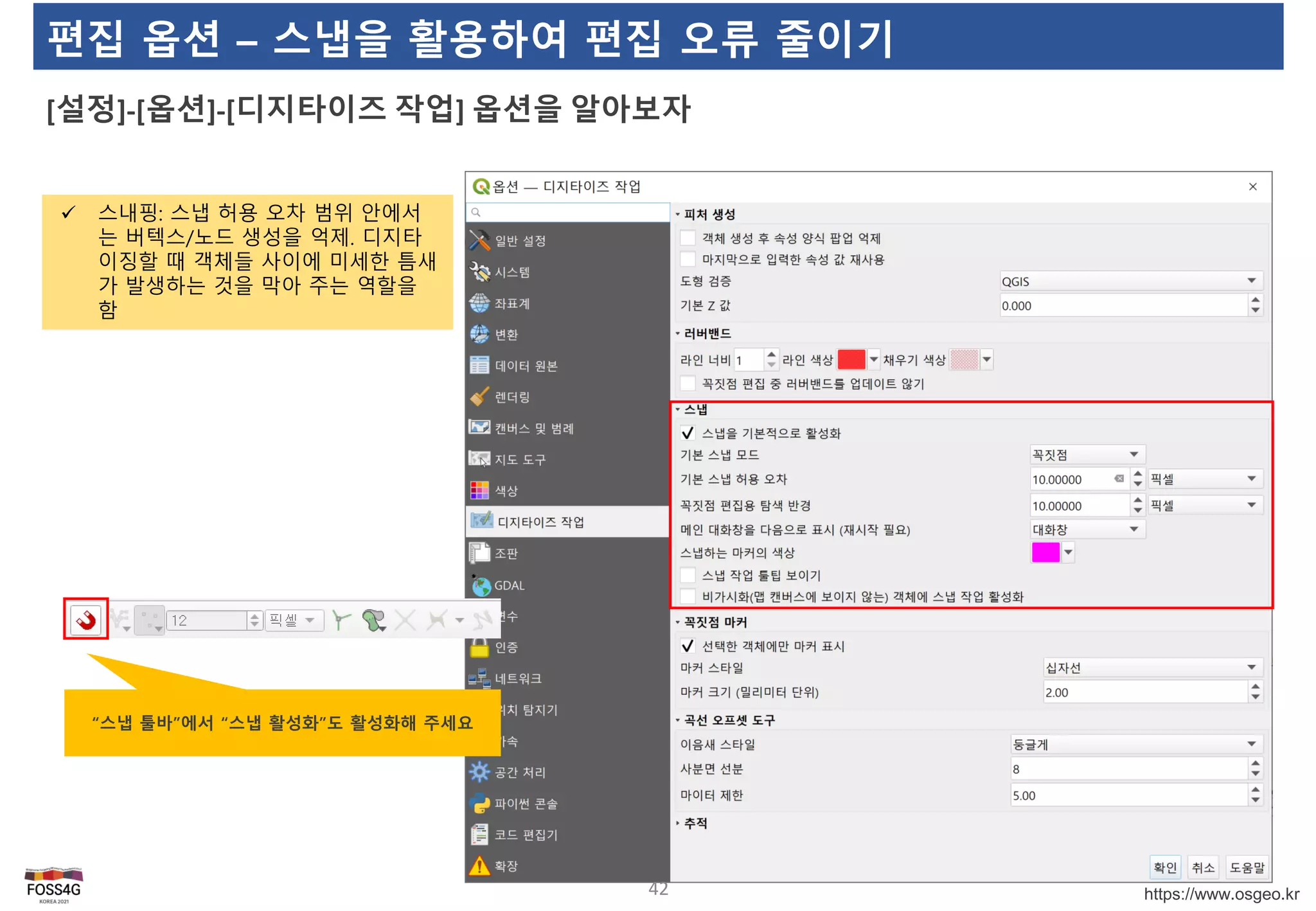Click the 색상 palette icon
This screenshot has width=1316, height=911.
pyautogui.click(x=479, y=490)
